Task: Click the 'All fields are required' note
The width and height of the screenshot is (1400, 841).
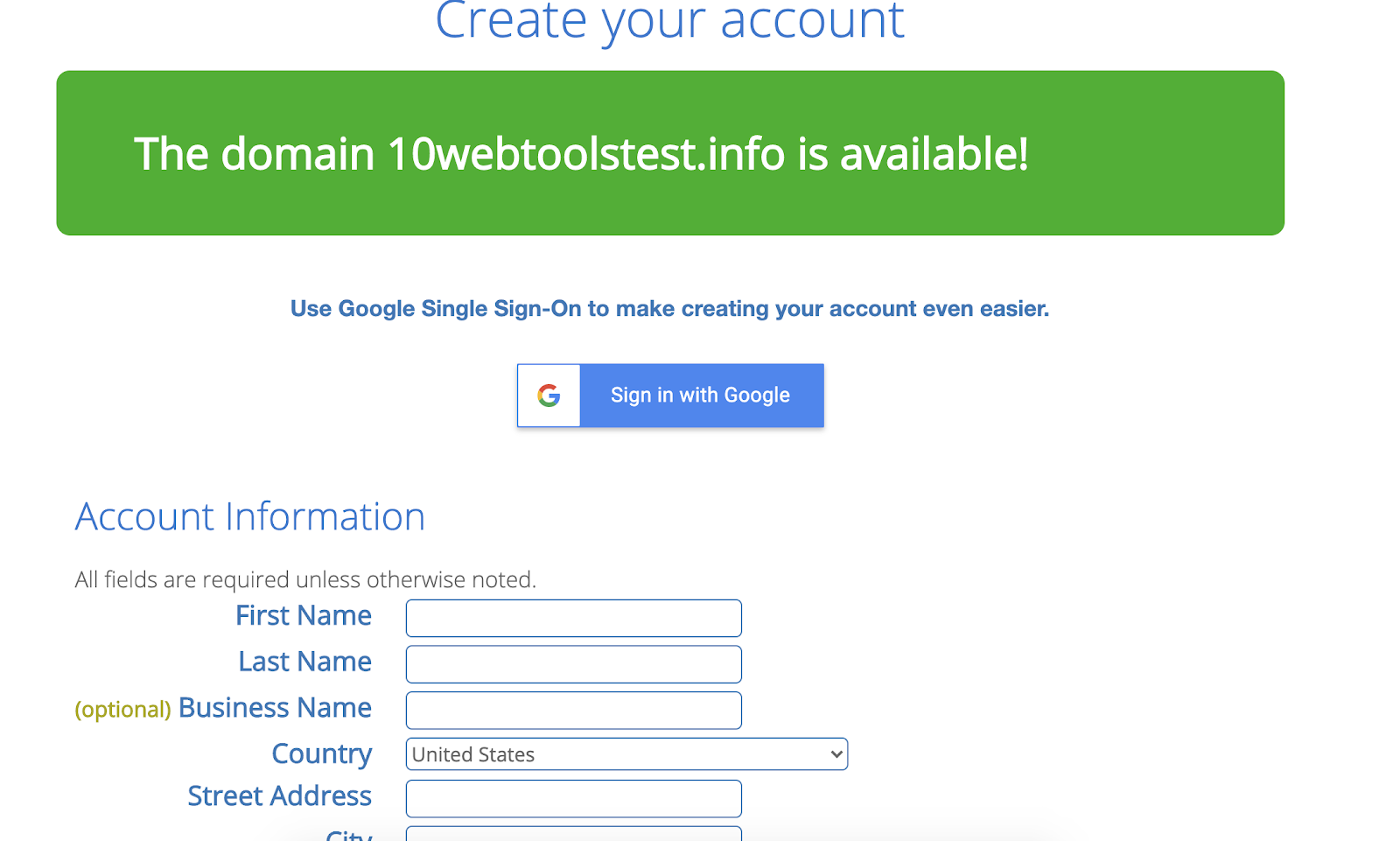Action: (305, 579)
